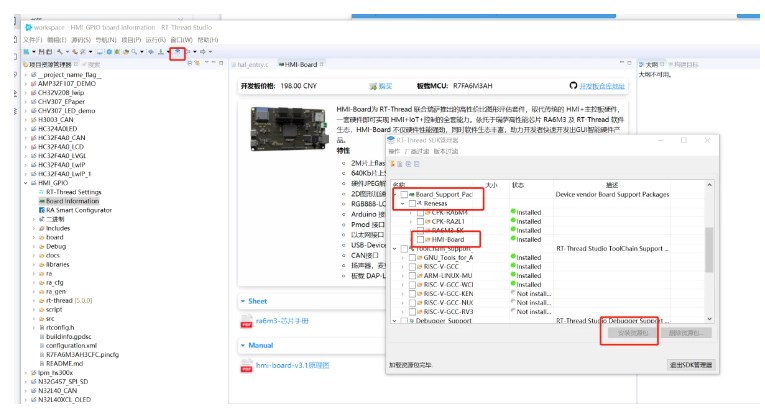Click the download program toolbar icon

[161, 52]
